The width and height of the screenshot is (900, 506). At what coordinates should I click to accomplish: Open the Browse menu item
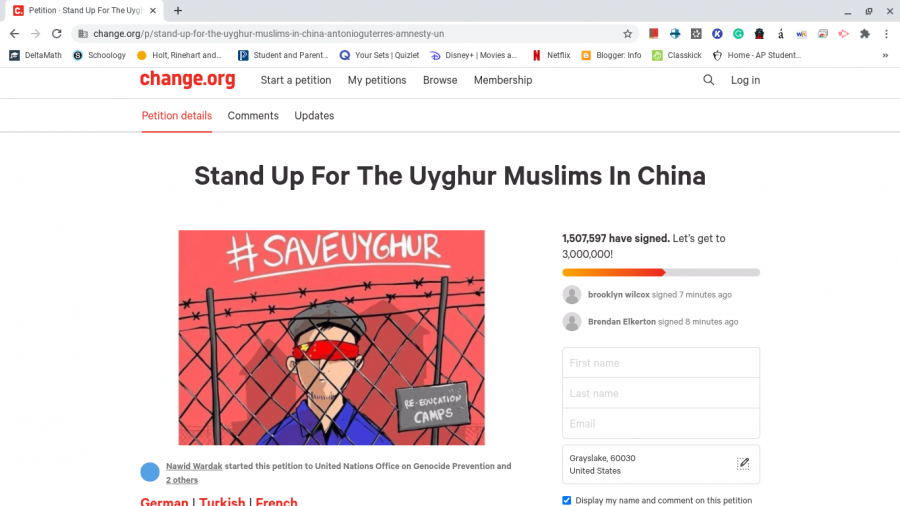(440, 80)
